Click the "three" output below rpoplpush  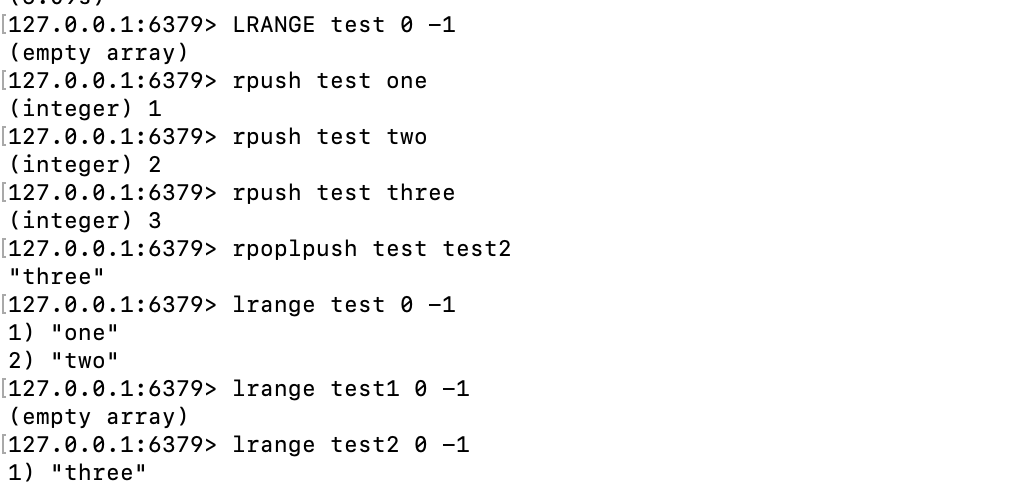point(57,278)
